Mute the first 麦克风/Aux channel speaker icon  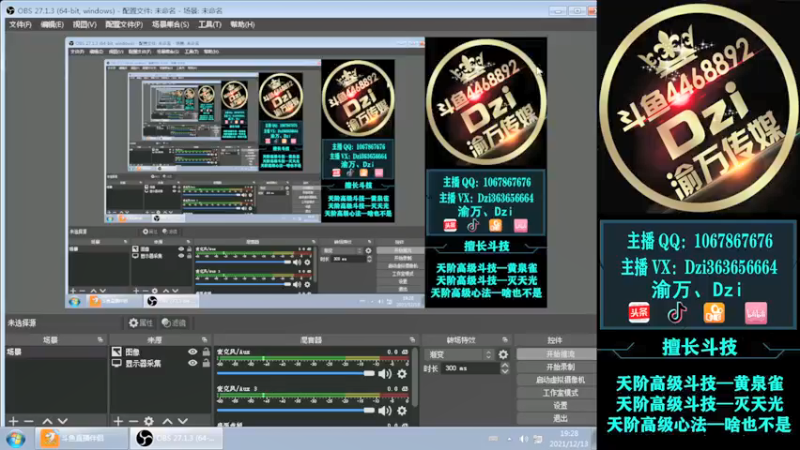point(385,374)
